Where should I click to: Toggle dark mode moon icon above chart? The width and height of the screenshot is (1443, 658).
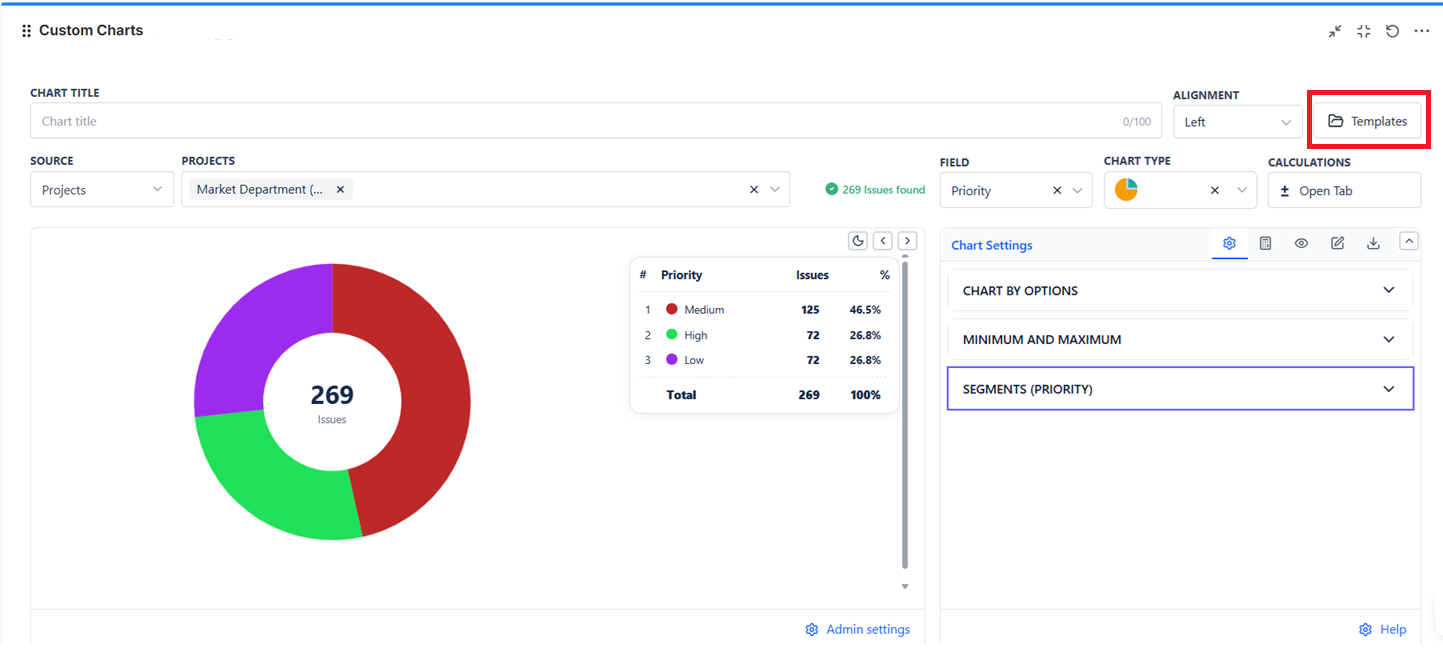pos(858,240)
